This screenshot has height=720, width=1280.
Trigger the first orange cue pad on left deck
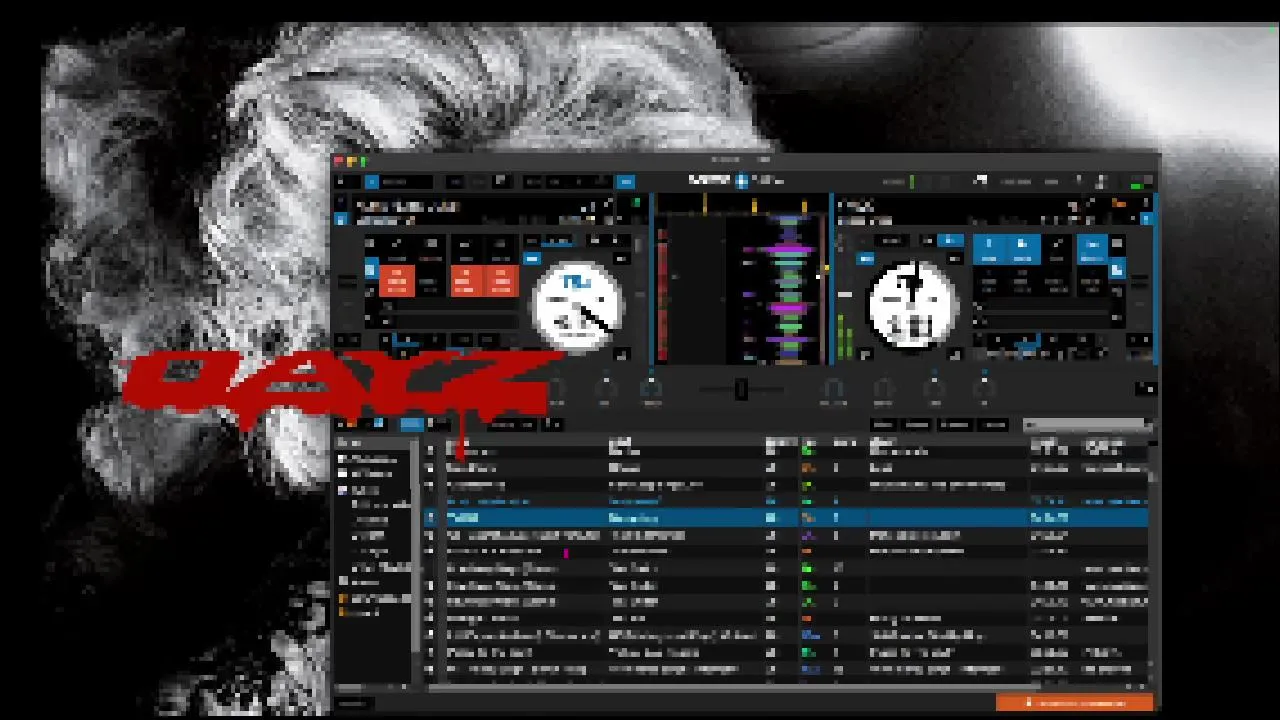(397, 280)
